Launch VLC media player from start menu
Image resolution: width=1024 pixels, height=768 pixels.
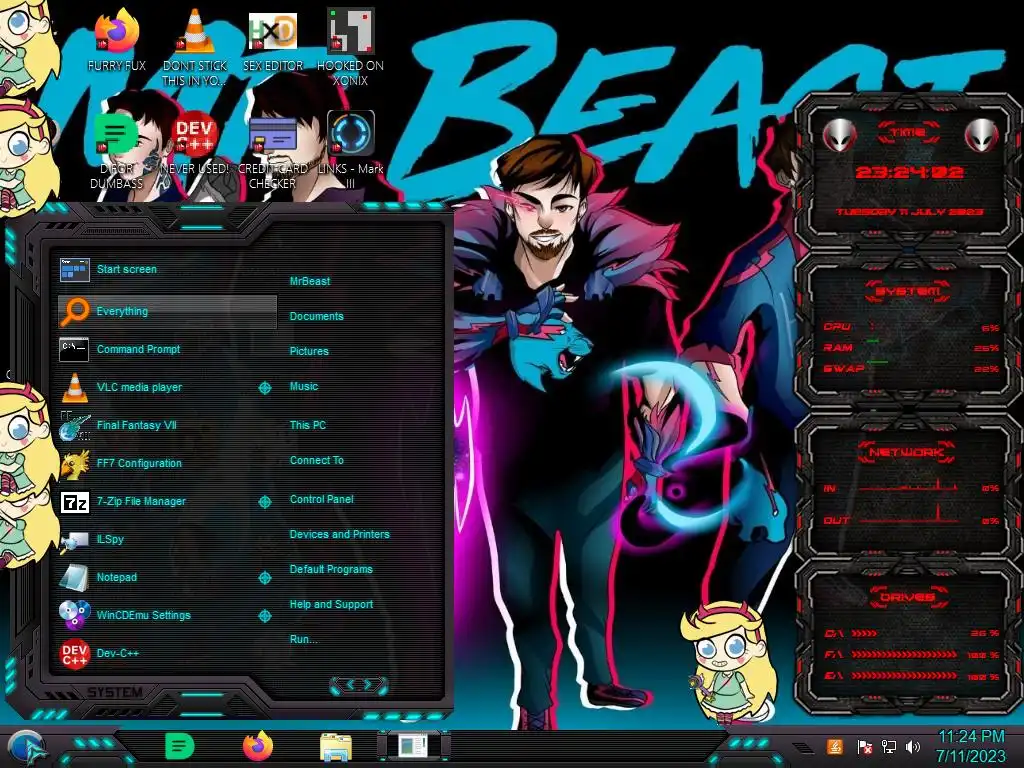click(167, 387)
